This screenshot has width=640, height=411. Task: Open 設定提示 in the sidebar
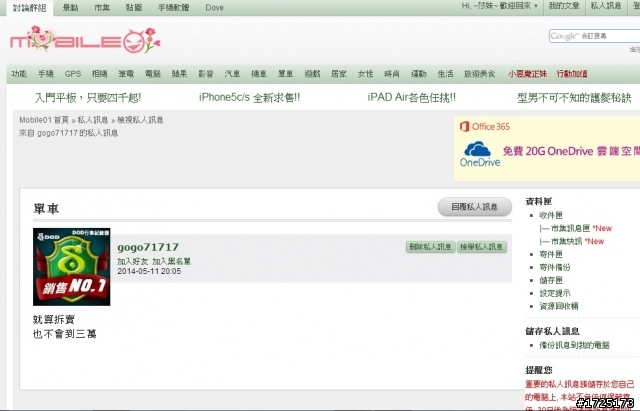[x=555, y=293]
